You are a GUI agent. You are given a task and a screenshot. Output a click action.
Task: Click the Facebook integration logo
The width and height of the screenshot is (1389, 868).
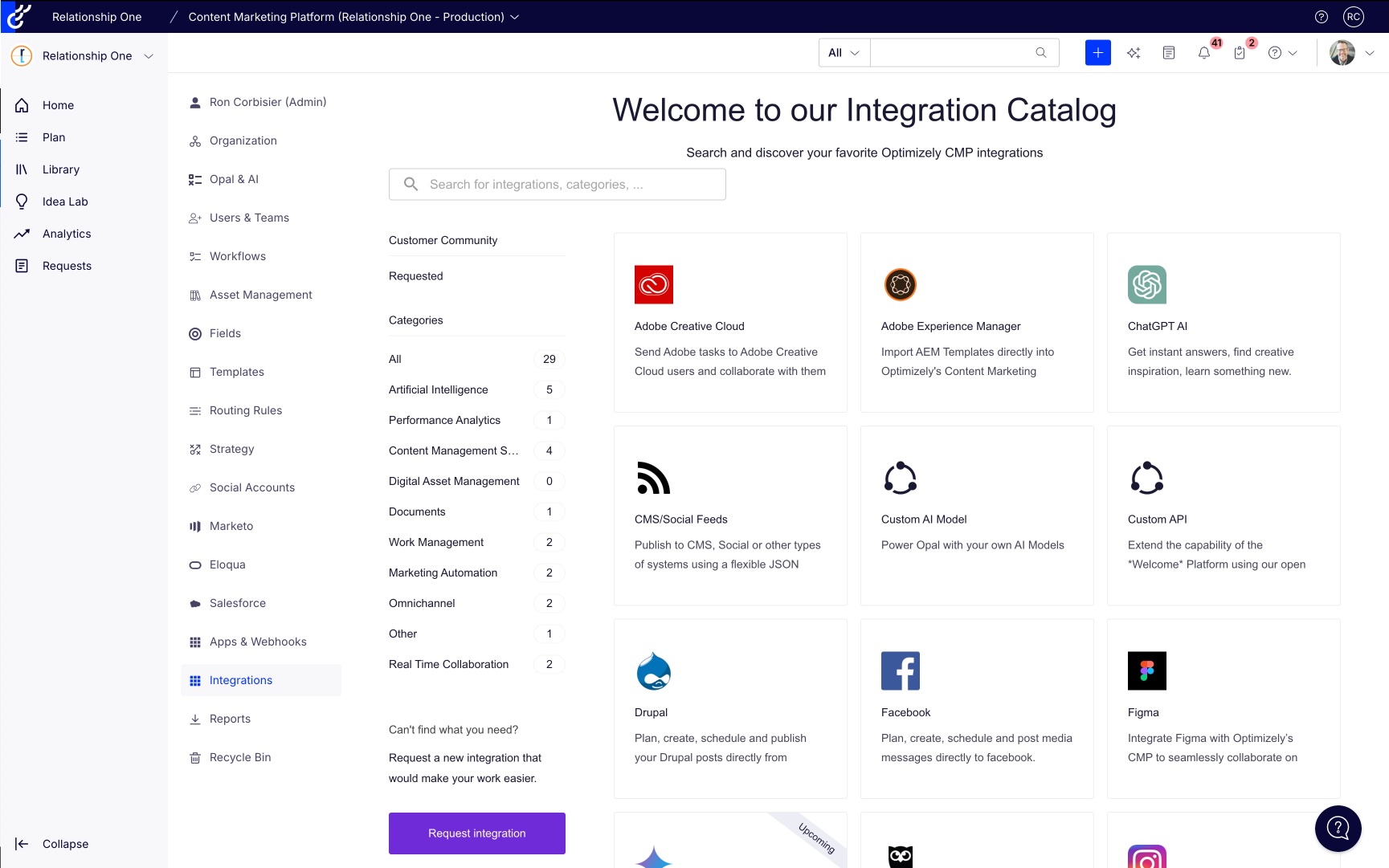point(900,671)
